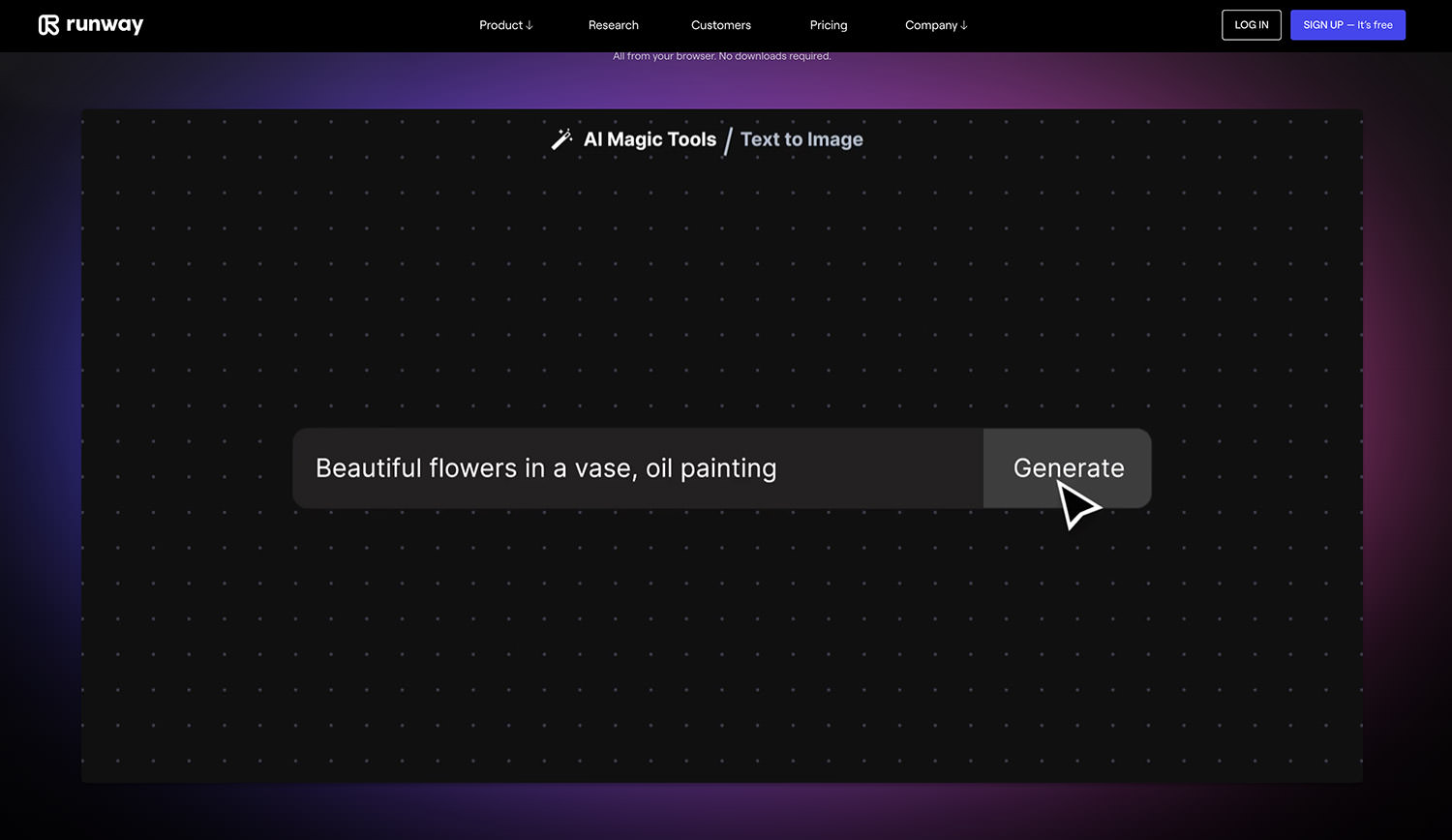Click the Runway logo

click(91, 25)
